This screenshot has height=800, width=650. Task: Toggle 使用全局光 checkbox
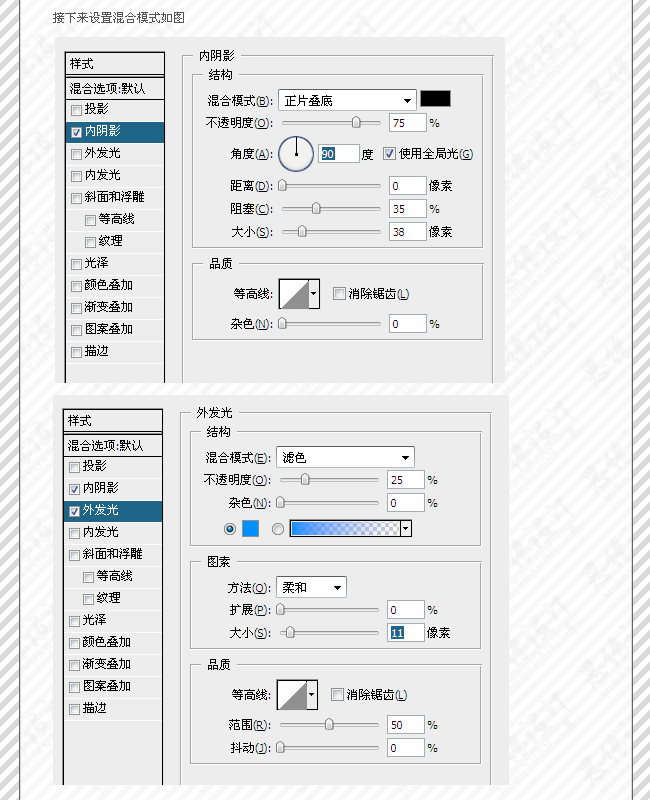(x=390, y=154)
